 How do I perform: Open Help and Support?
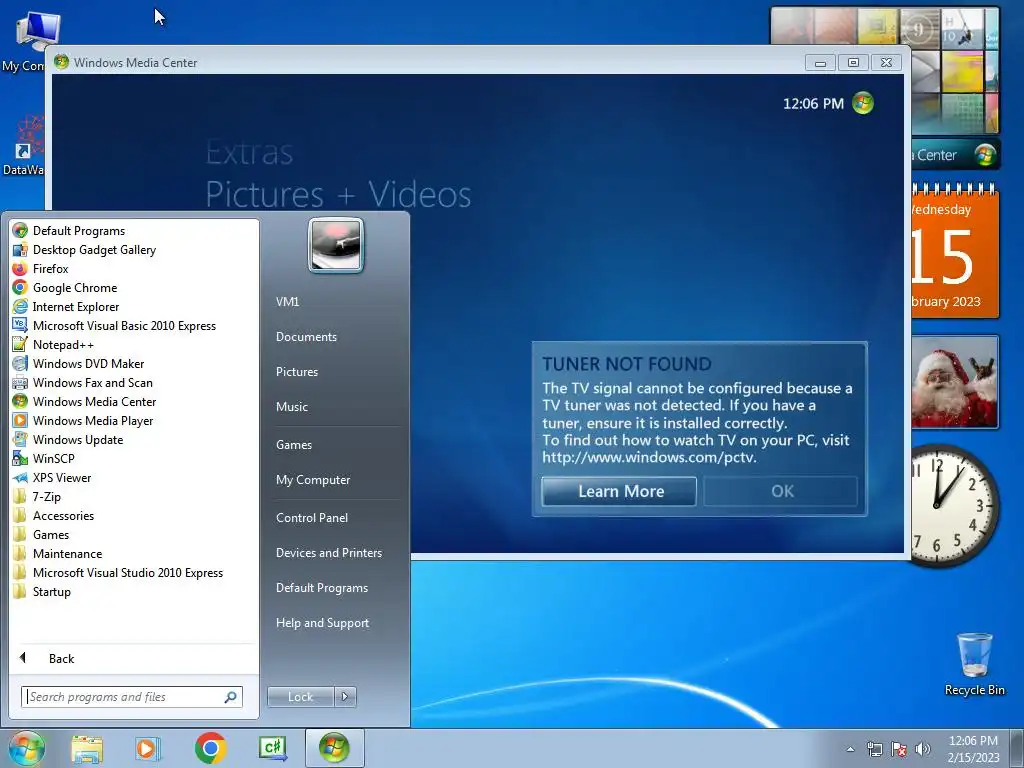(323, 623)
